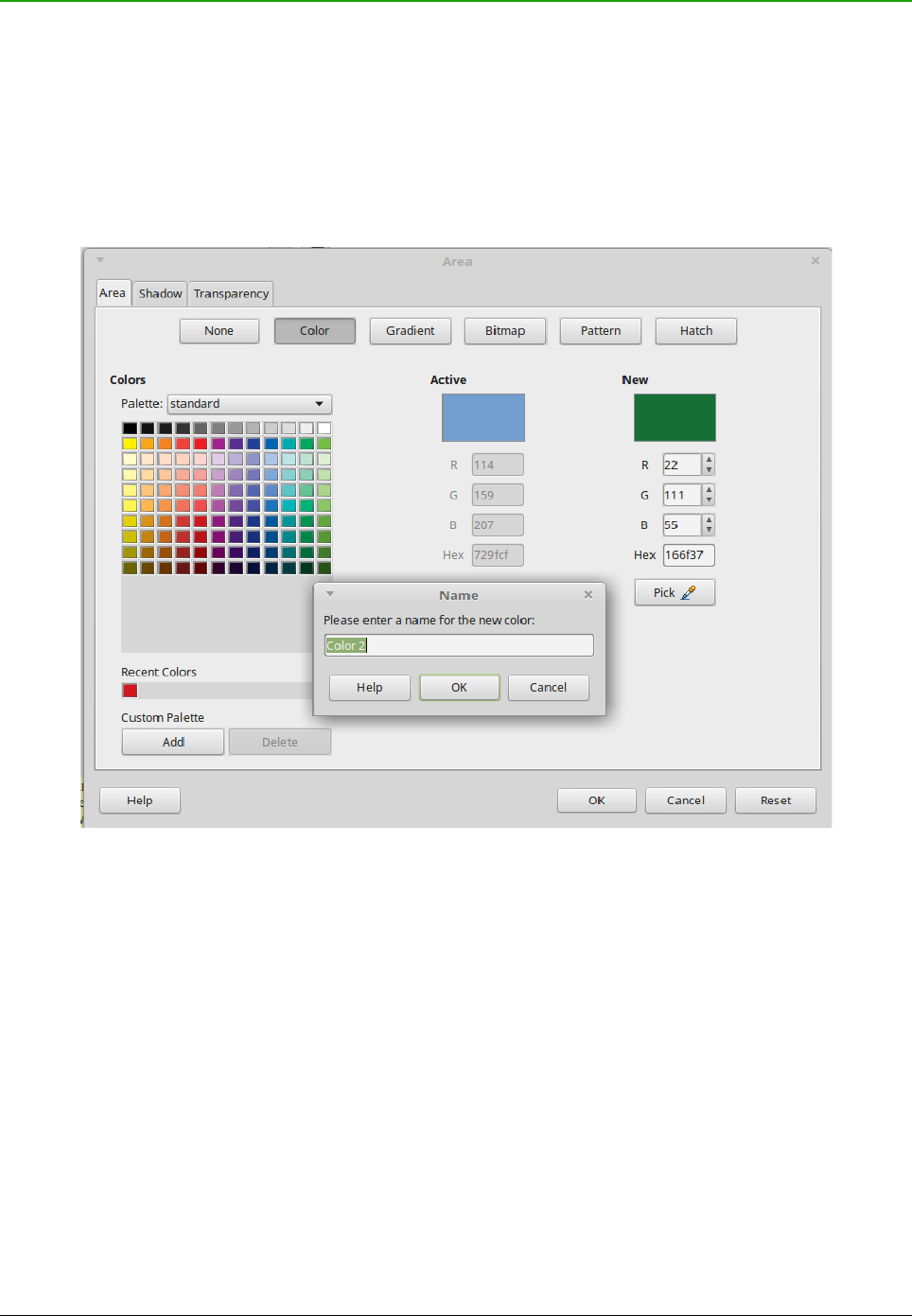Click the green New color preview
Image resolution: width=912 pixels, height=1316 pixels.
click(x=675, y=418)
